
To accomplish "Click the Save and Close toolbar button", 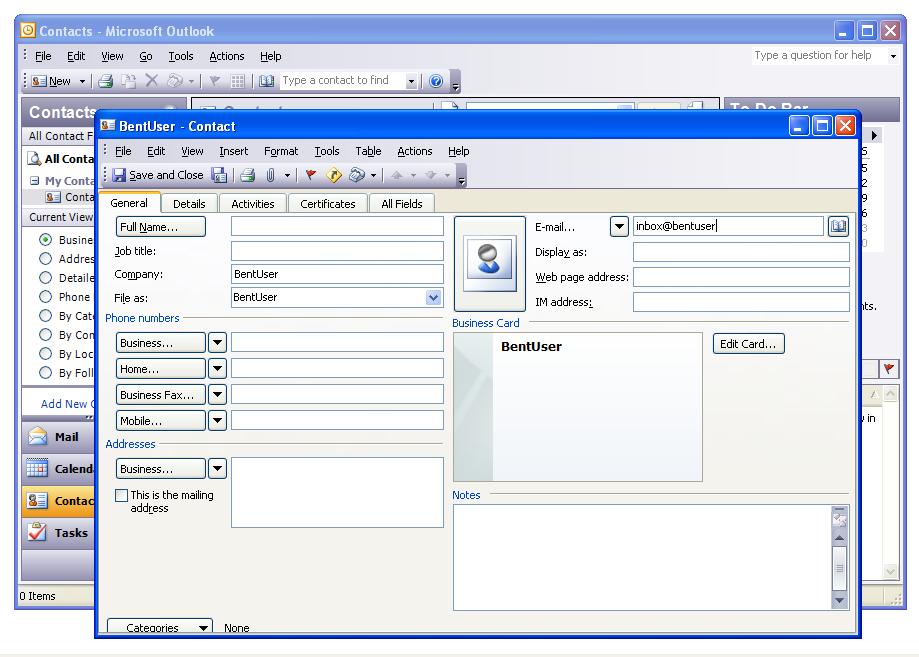I will (x=158, y=175).
